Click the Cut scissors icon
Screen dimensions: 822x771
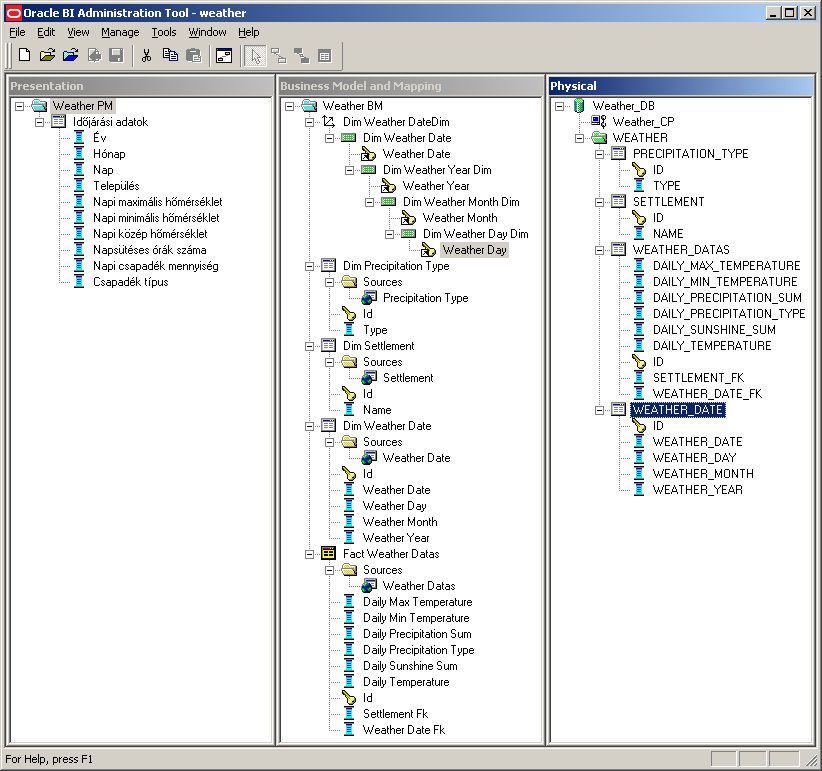[146, 55]
